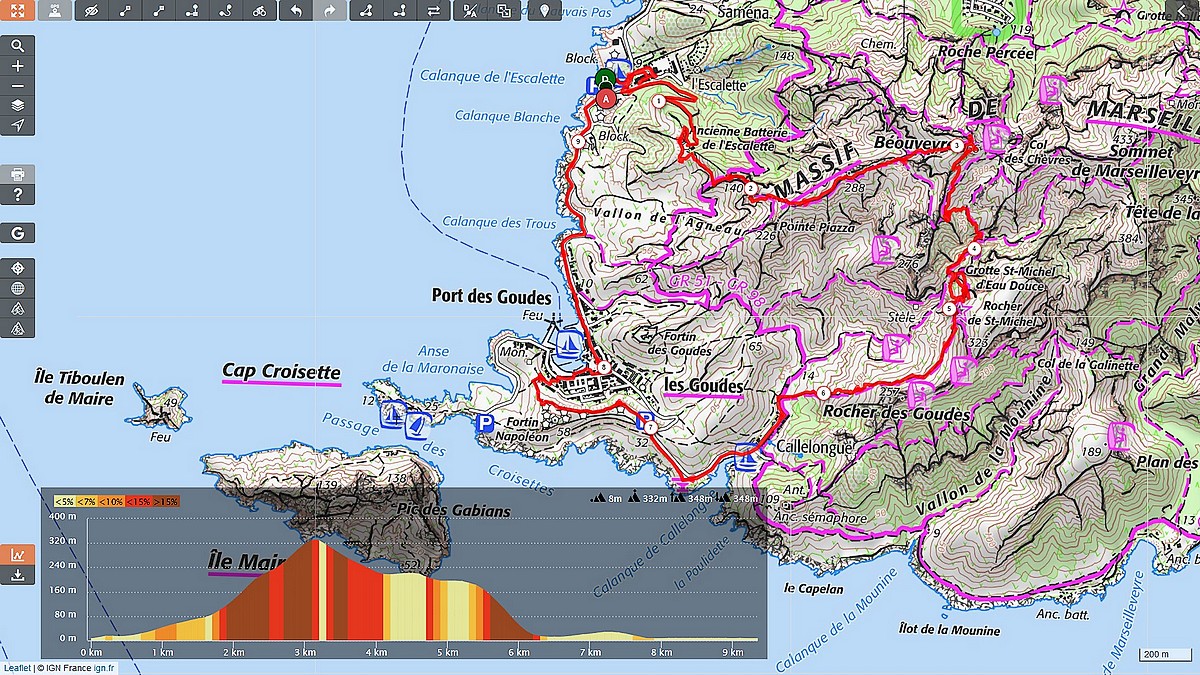Toggle the elevation profile chart button
1200x675 pixels.
(17, 554)
